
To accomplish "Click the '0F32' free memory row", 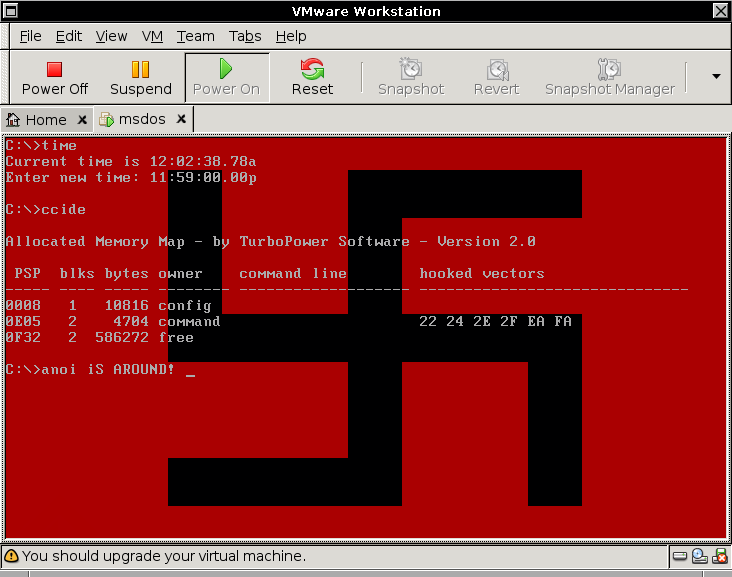I will (x=99, y=337).
